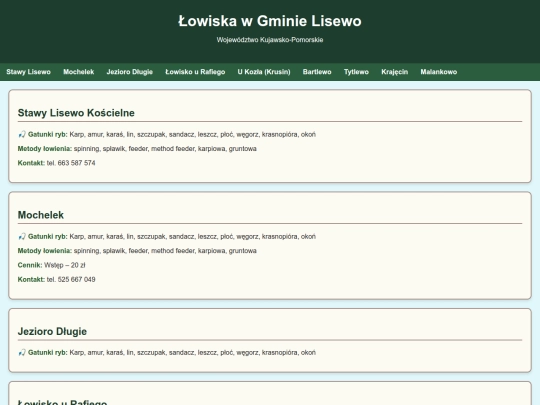This screenshot has width=540, height=405.
Task: Click Gatunki ryb line in Stawy Lisewo card
Action: (x=167, y=134)
